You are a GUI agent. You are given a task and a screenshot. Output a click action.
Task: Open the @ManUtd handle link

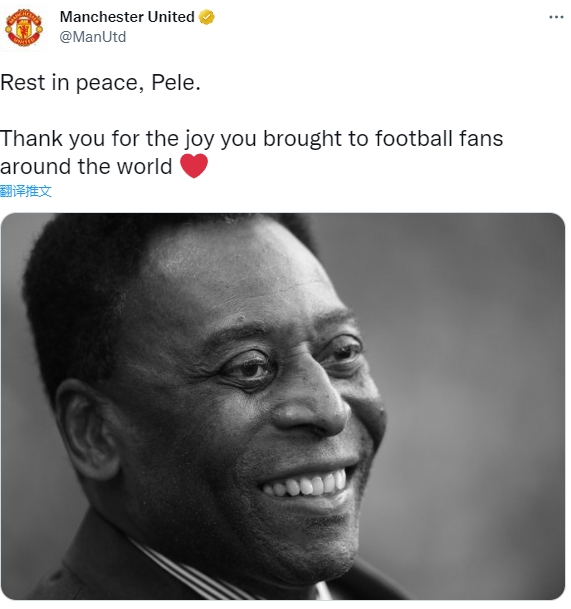tap(93, 37)
